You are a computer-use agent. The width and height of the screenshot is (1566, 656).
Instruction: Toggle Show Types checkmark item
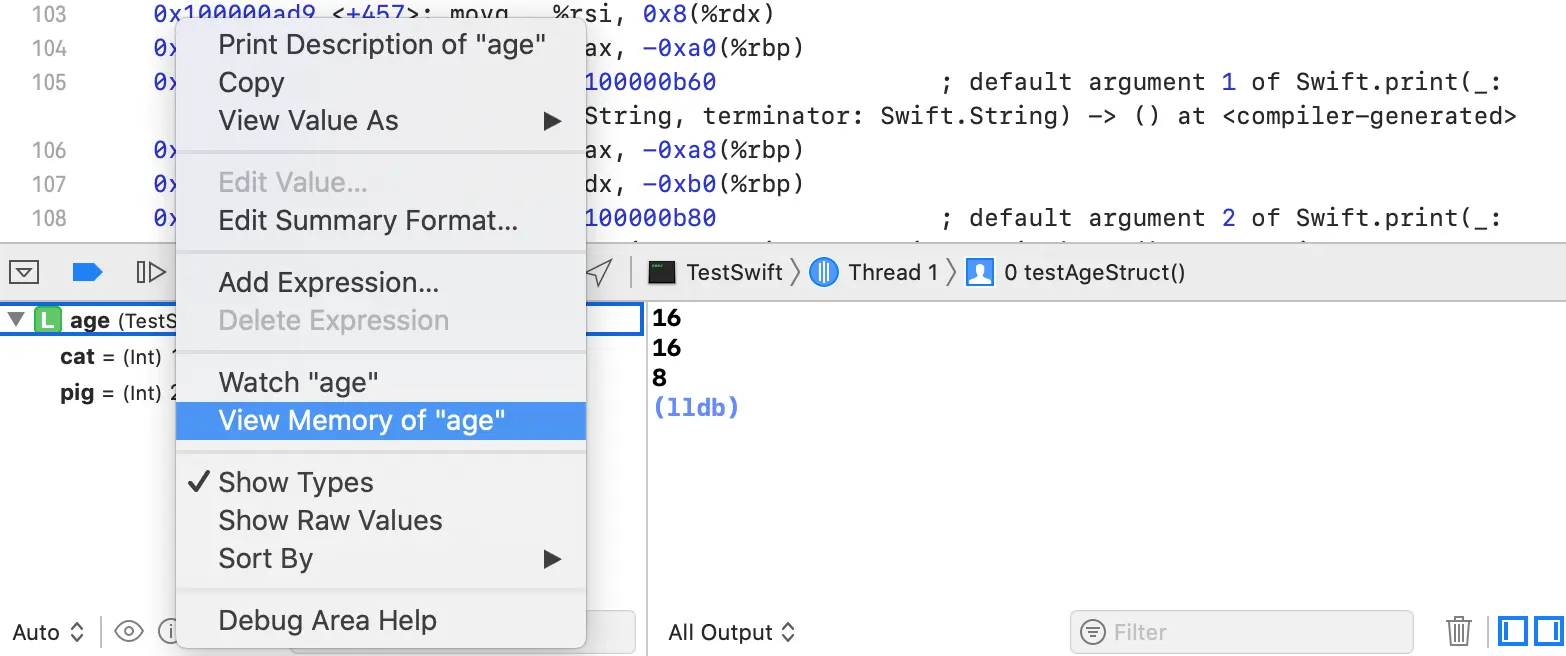(381, 483)
